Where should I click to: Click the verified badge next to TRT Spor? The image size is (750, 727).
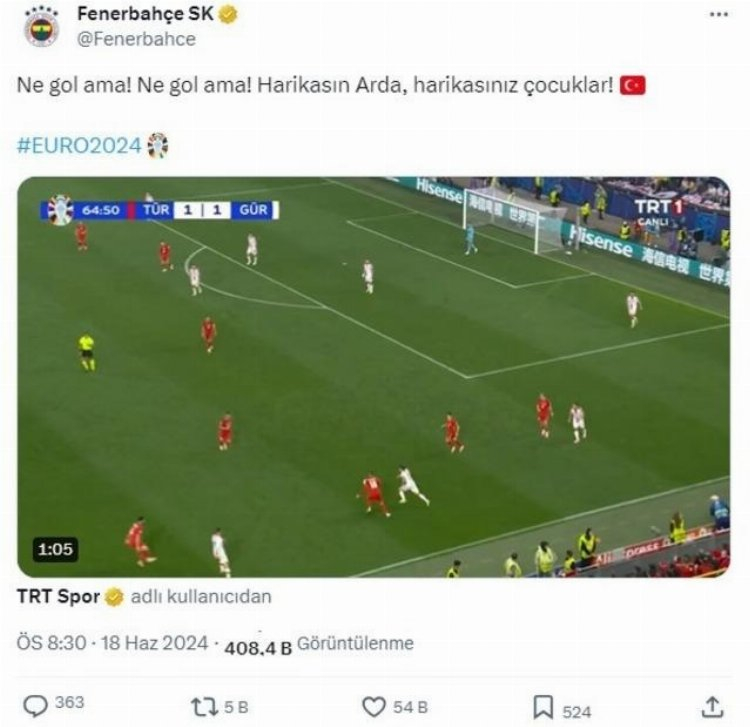click(x=114, y=597)
